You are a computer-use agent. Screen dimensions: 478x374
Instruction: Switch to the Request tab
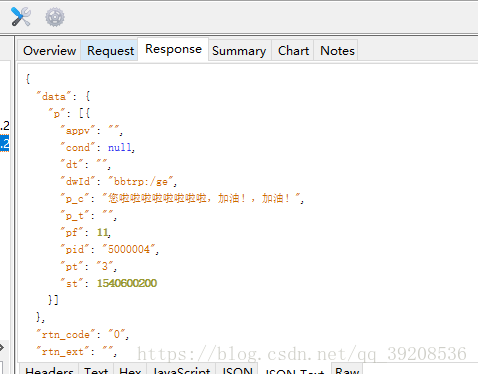[x=110, y=51]
